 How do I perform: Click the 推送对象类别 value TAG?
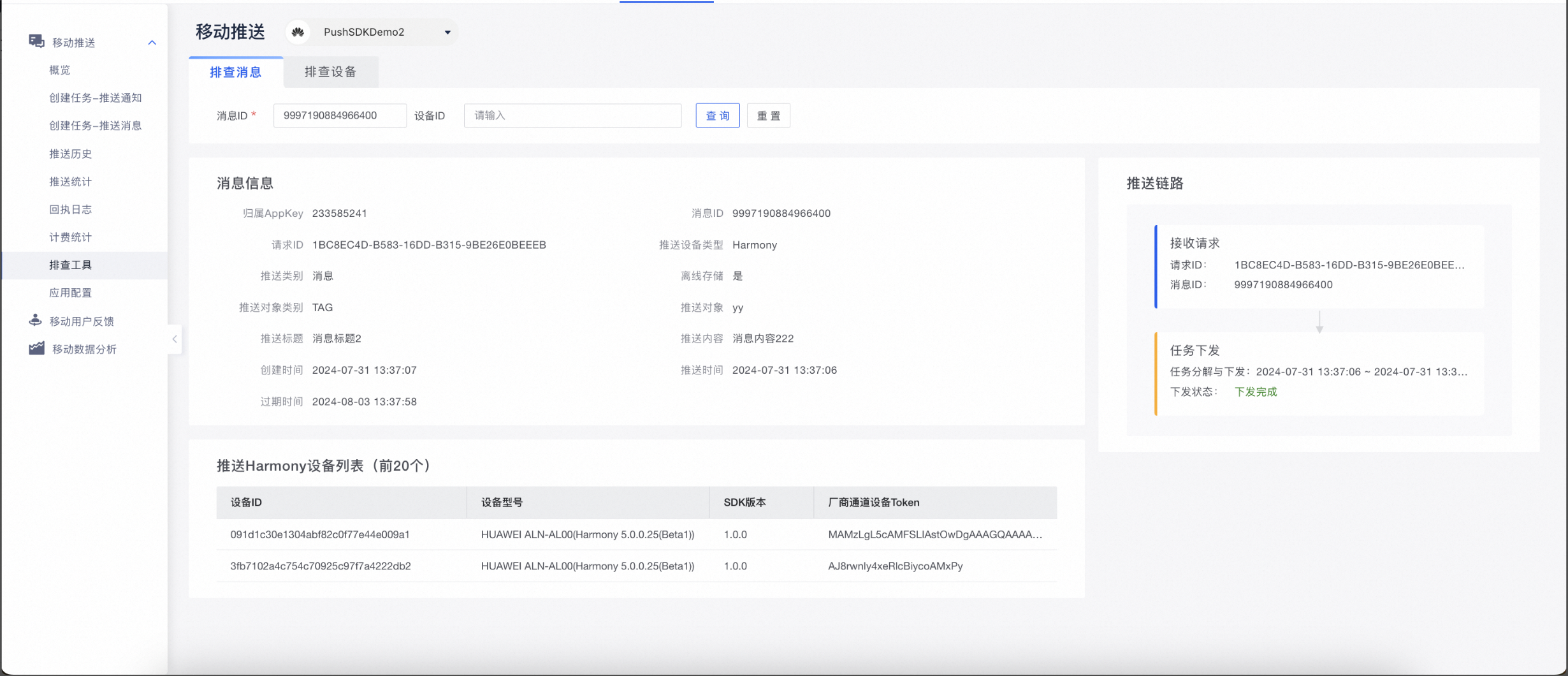tap(323, 307)
